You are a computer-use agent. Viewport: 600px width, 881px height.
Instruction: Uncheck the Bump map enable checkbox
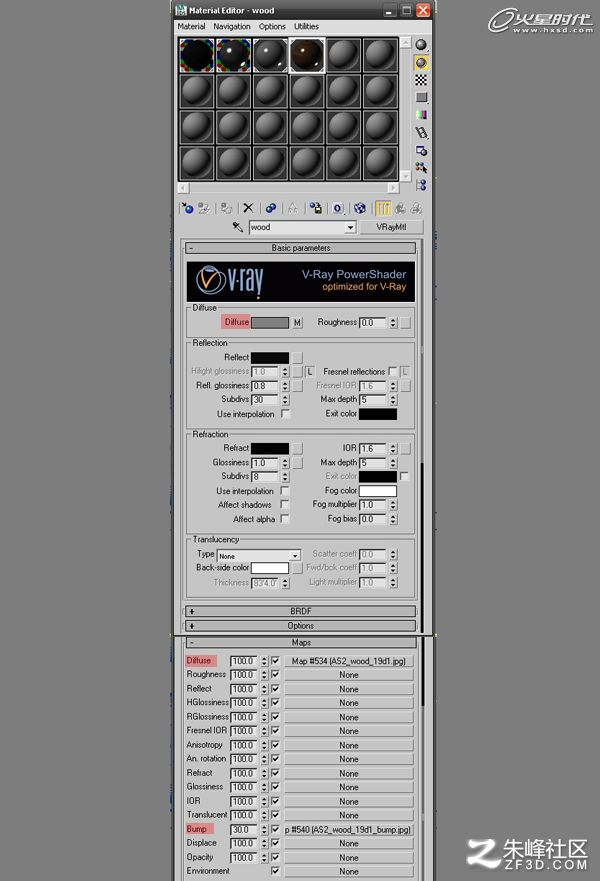click(x=275, y=829)
